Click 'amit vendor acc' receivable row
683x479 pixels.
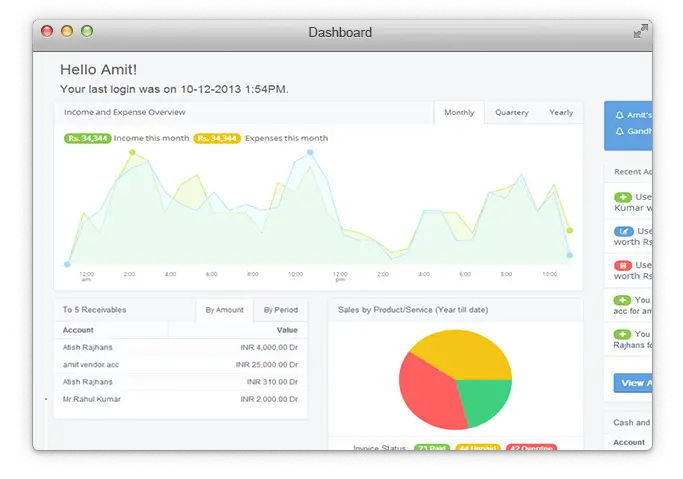180,365
